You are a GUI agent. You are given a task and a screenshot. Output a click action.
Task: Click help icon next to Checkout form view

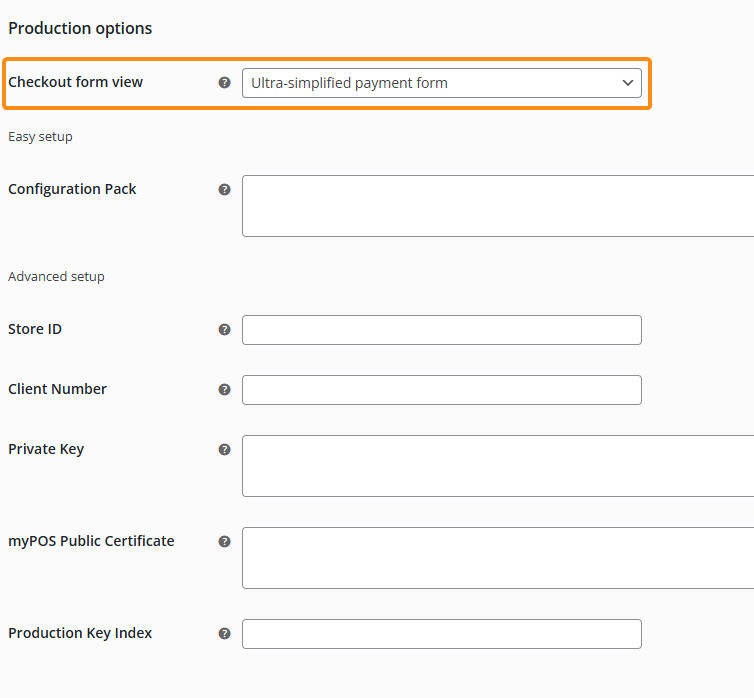click(x=224, y=83)
